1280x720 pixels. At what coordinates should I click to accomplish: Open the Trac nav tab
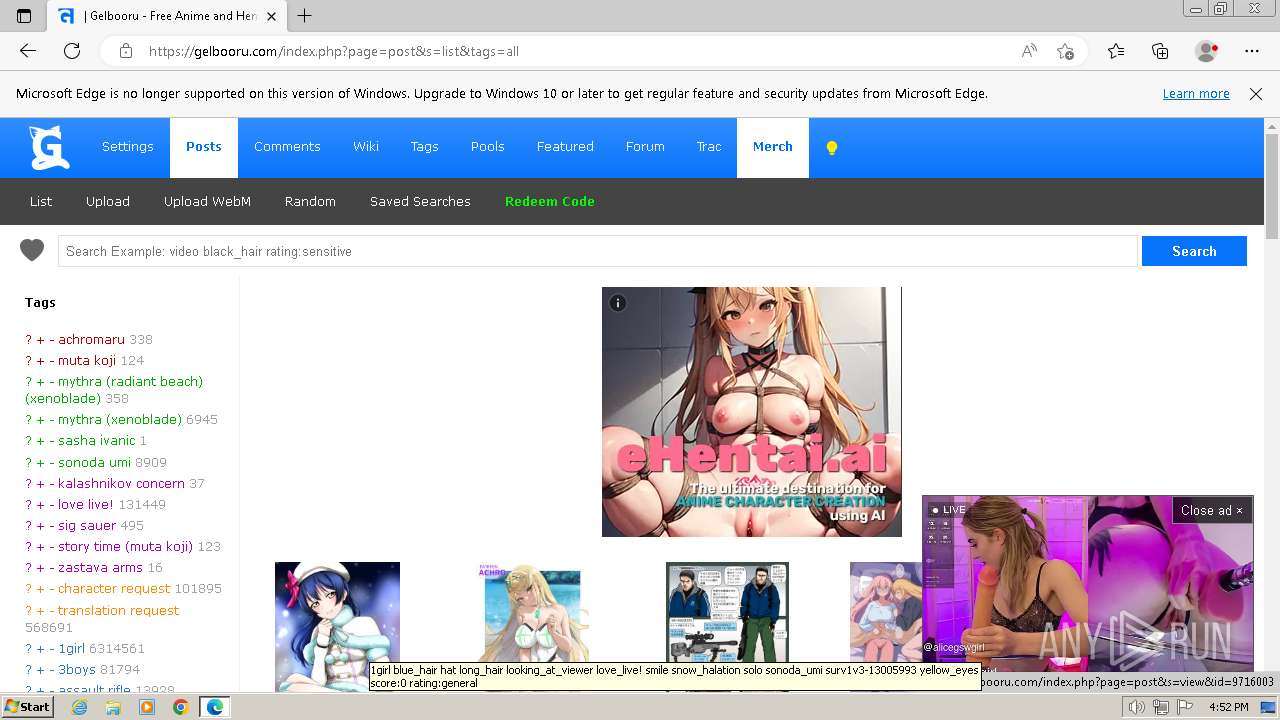pyautogui.click(x=709, y=147)
